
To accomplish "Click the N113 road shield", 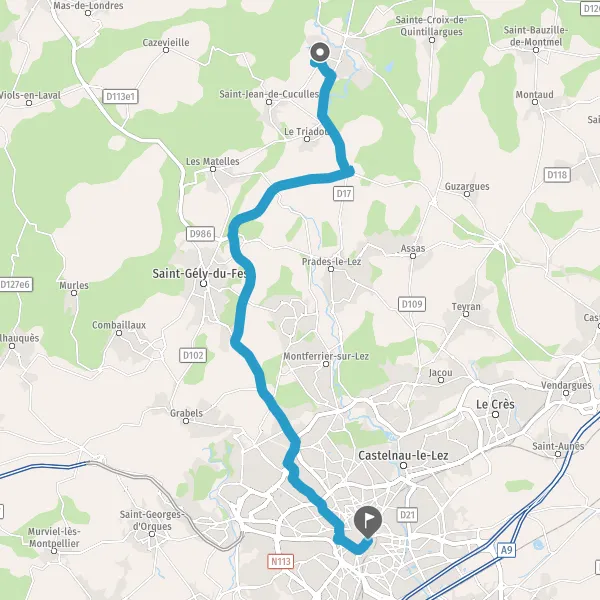I will click(x=281, y=561).
